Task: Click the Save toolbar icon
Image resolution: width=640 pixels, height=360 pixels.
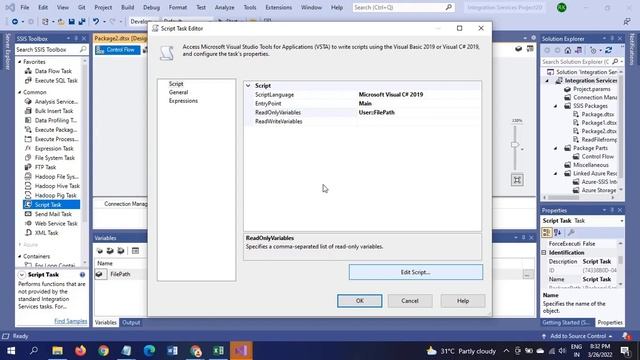Action: tap(71, 22)
